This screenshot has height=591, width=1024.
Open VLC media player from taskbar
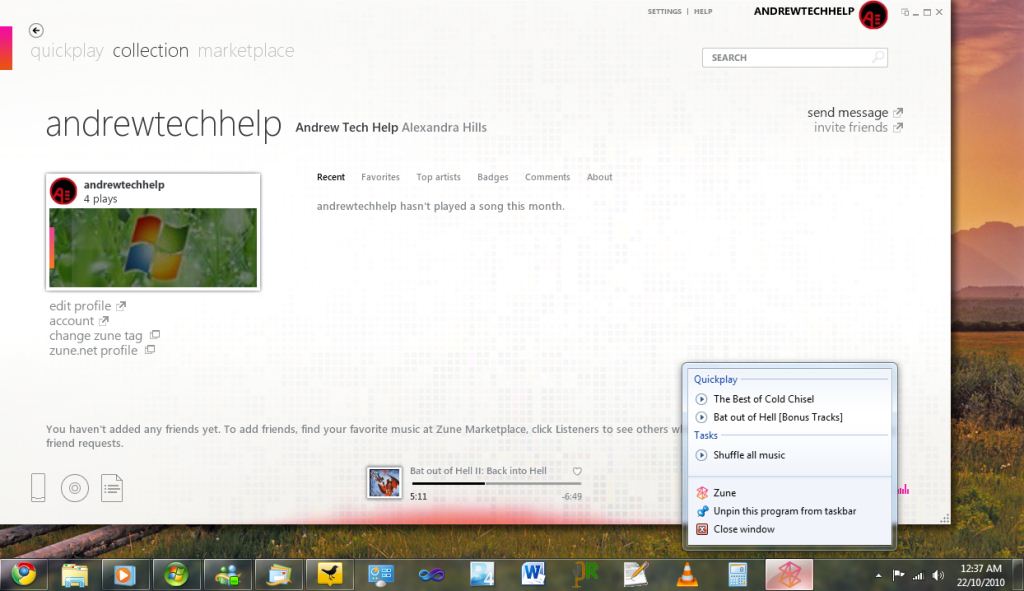point(687,575)
